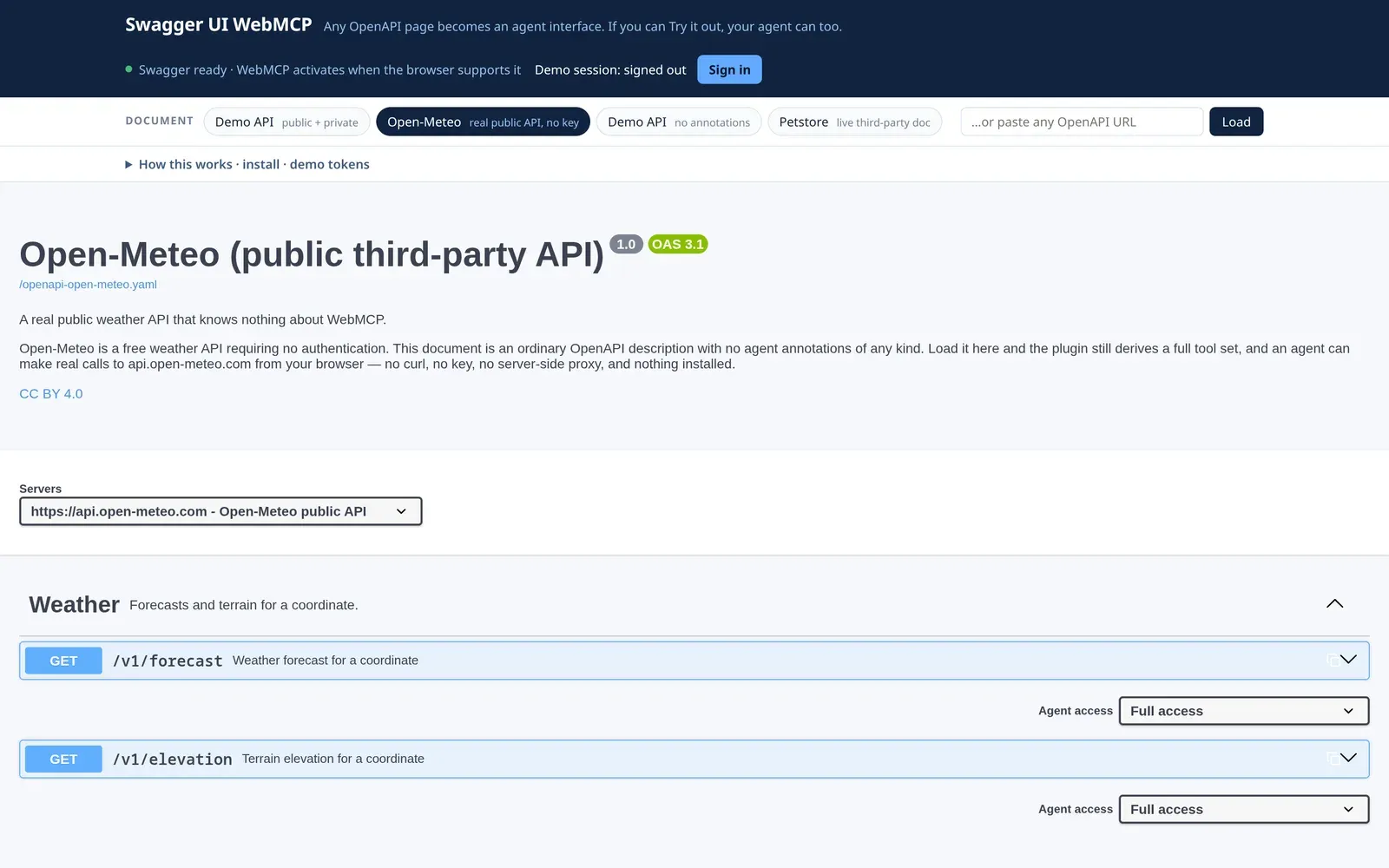Collapse the Weather section
Screen dimensions: 1389x868
pyautogui.click(x=1334, y=604)
